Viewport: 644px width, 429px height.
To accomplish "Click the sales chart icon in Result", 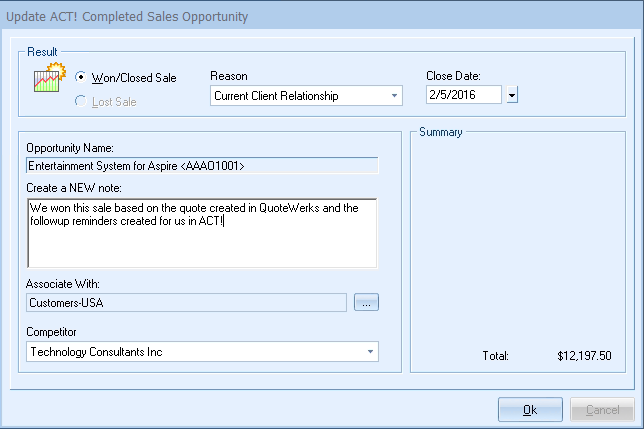I will 50,78.
